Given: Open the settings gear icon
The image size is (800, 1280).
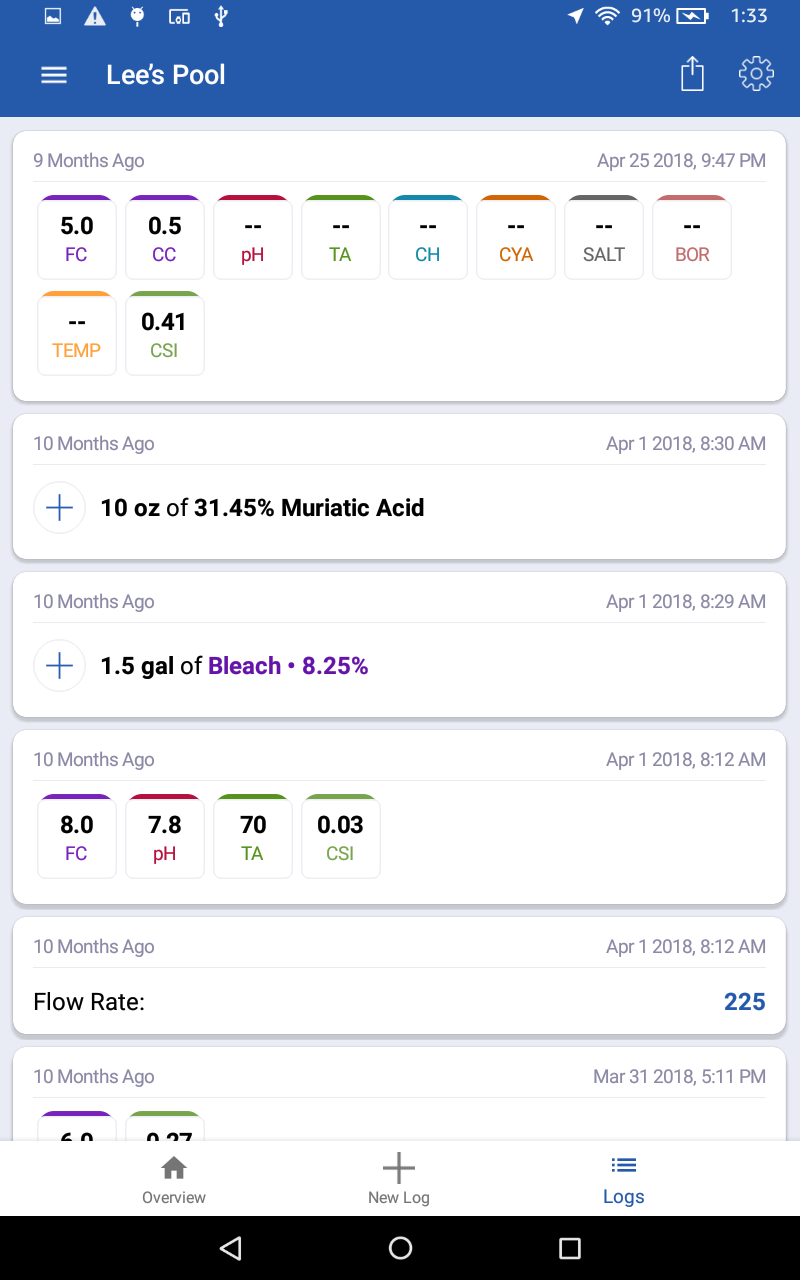Looking at the screenshot, I should coord(756,74).
